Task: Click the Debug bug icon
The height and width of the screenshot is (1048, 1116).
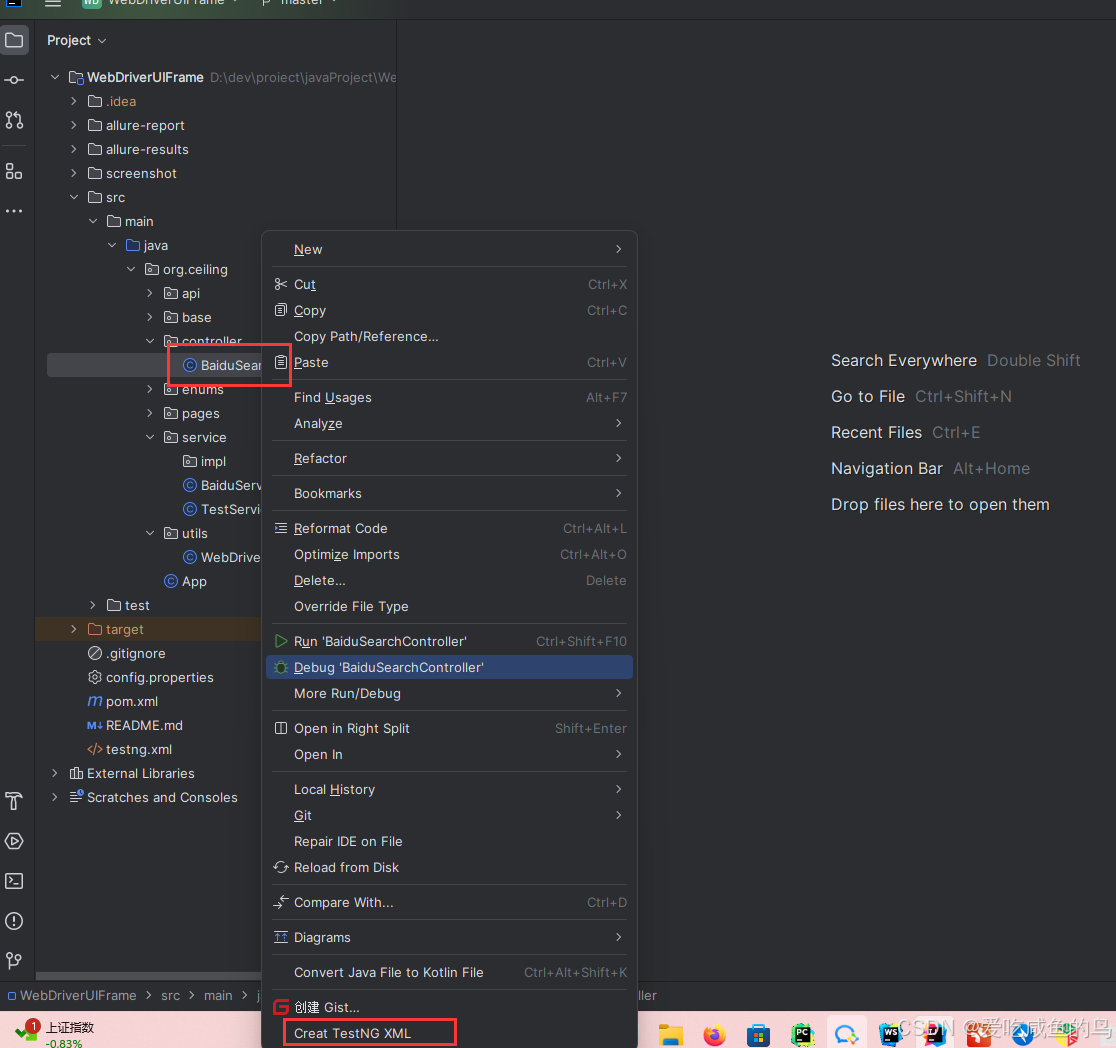Action: (x=281, y=667)
